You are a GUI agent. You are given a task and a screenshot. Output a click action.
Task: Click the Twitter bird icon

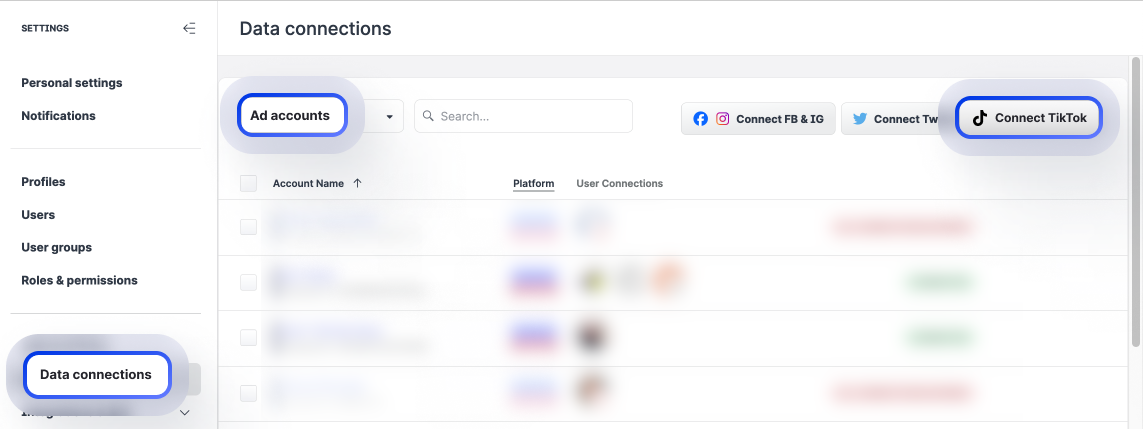coord(859,119)
